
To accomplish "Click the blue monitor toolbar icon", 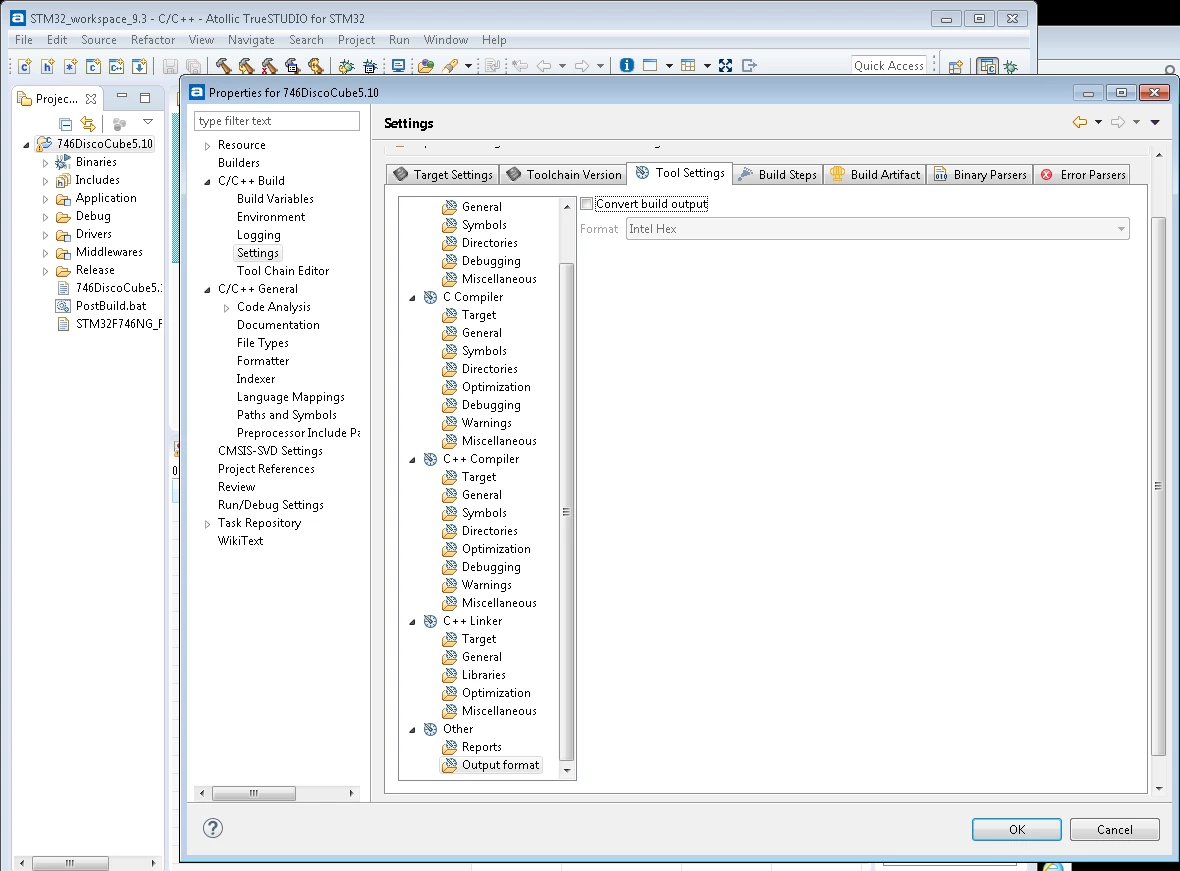I will [399, 65].
